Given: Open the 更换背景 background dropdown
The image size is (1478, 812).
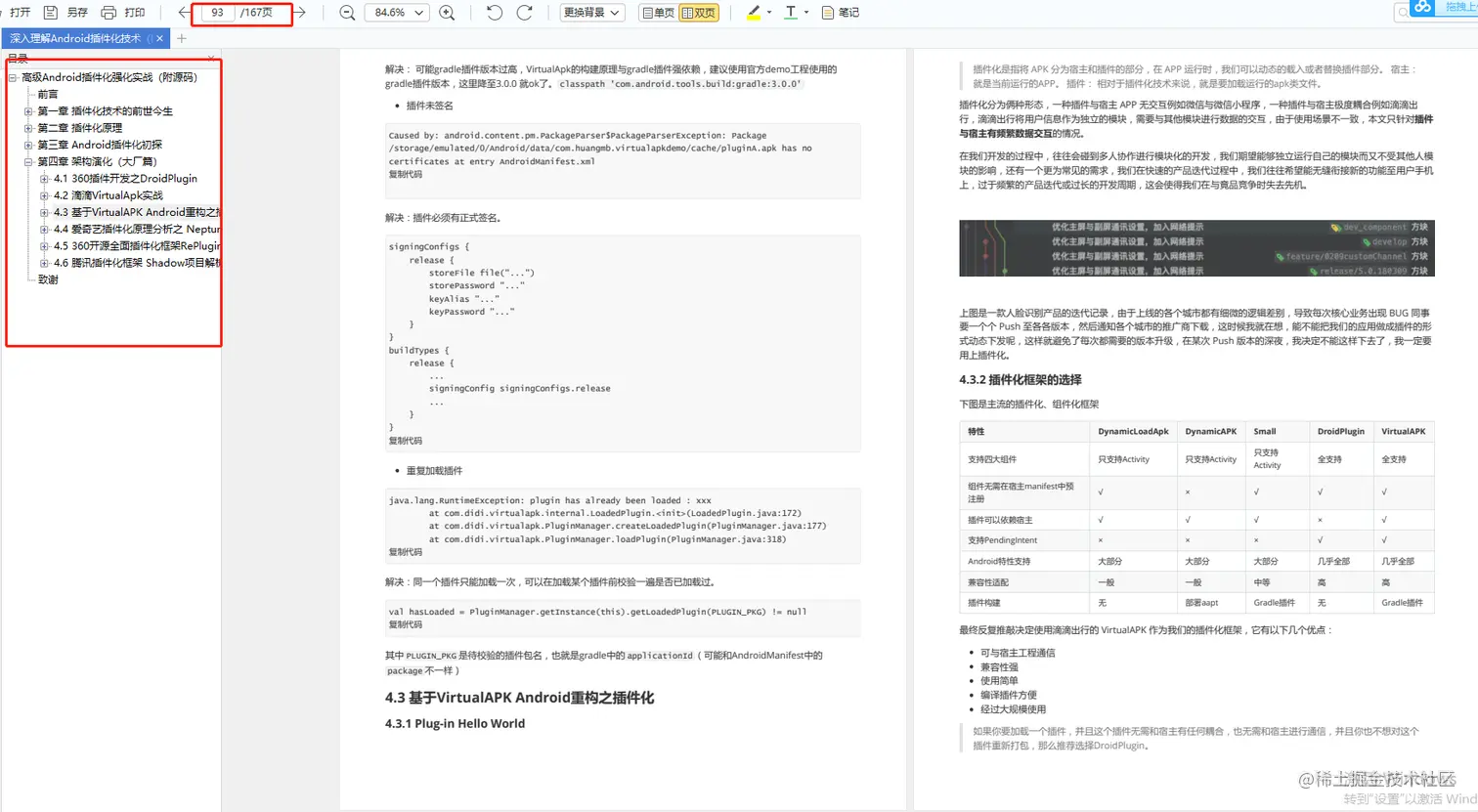Looking at the screenshot, I should (592, 13).
